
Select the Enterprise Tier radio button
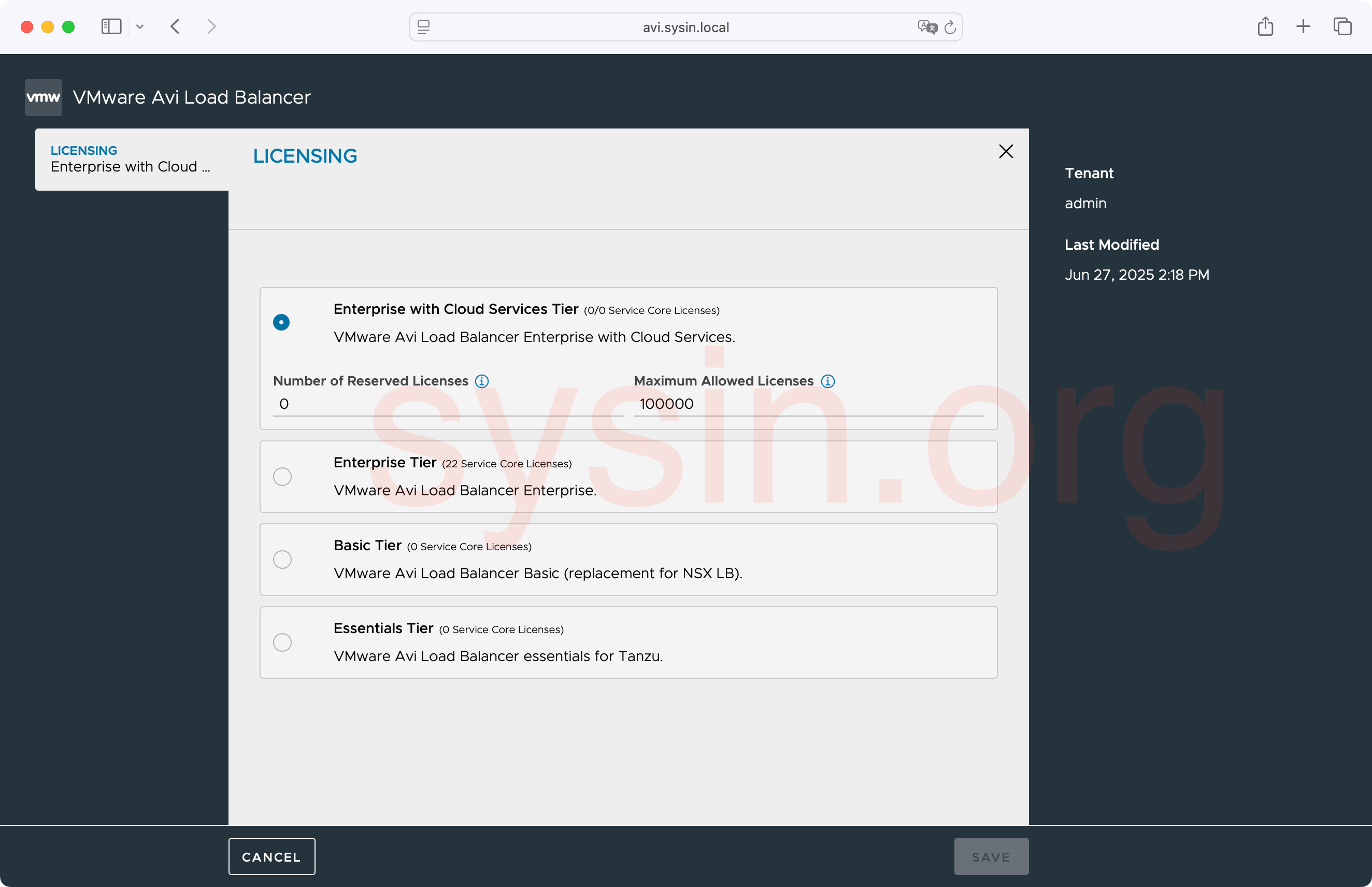tap(282, 477)
